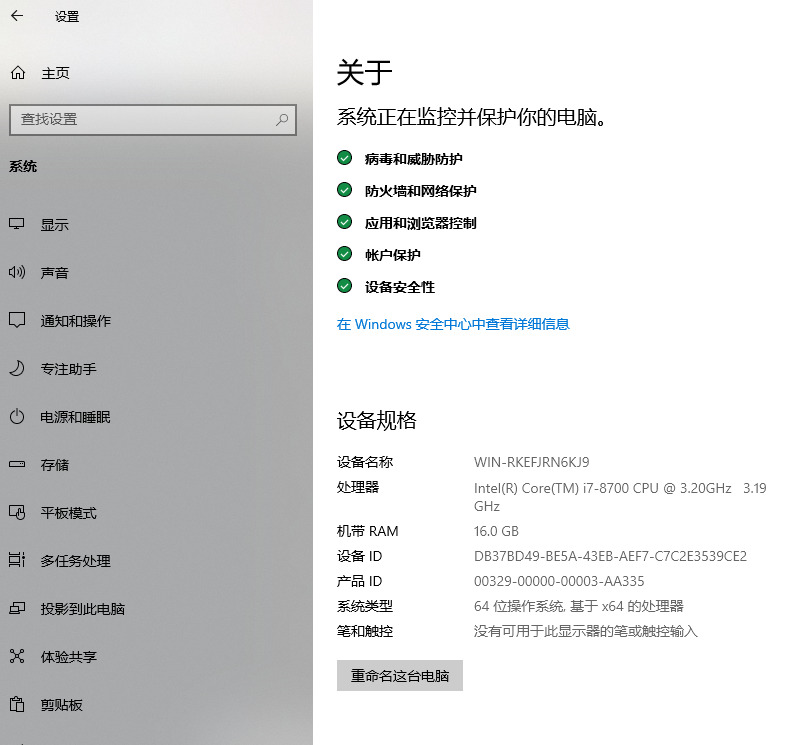The width and height of the screenshot is (789, 745).
Task: Click the Home (主页) icon
Action: pos(17,73)
